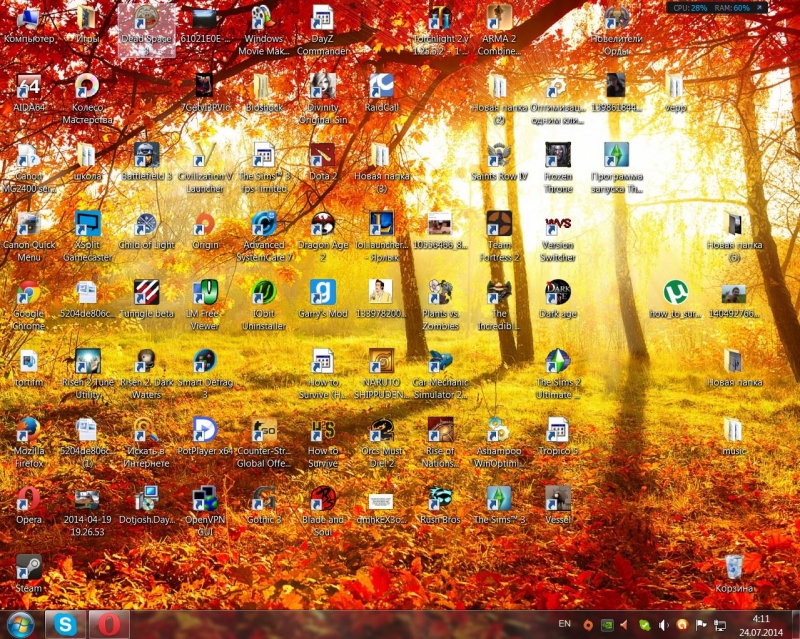The height and width of the screenshot is (639, 800).
Task: Click the Skype taskbar button
Action: (65, 625)
